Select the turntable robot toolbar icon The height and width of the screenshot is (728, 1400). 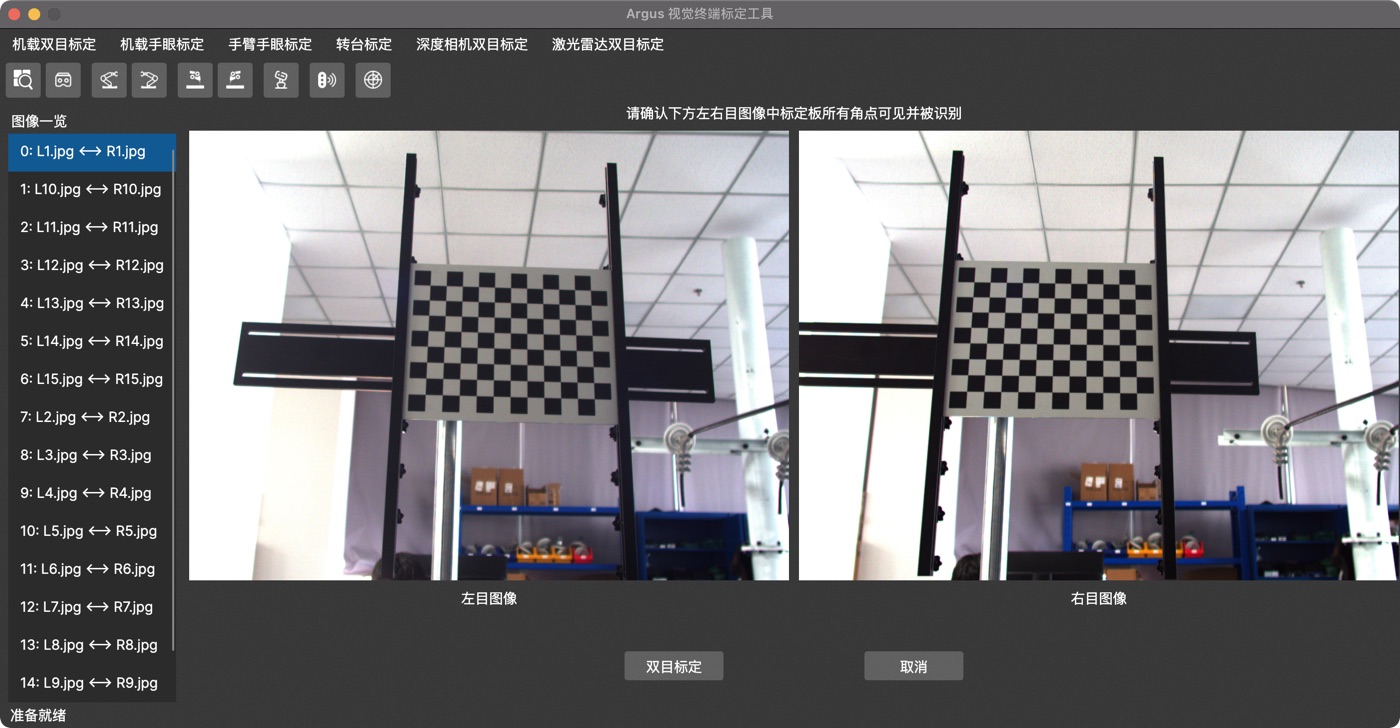click(x=281, y=80)
